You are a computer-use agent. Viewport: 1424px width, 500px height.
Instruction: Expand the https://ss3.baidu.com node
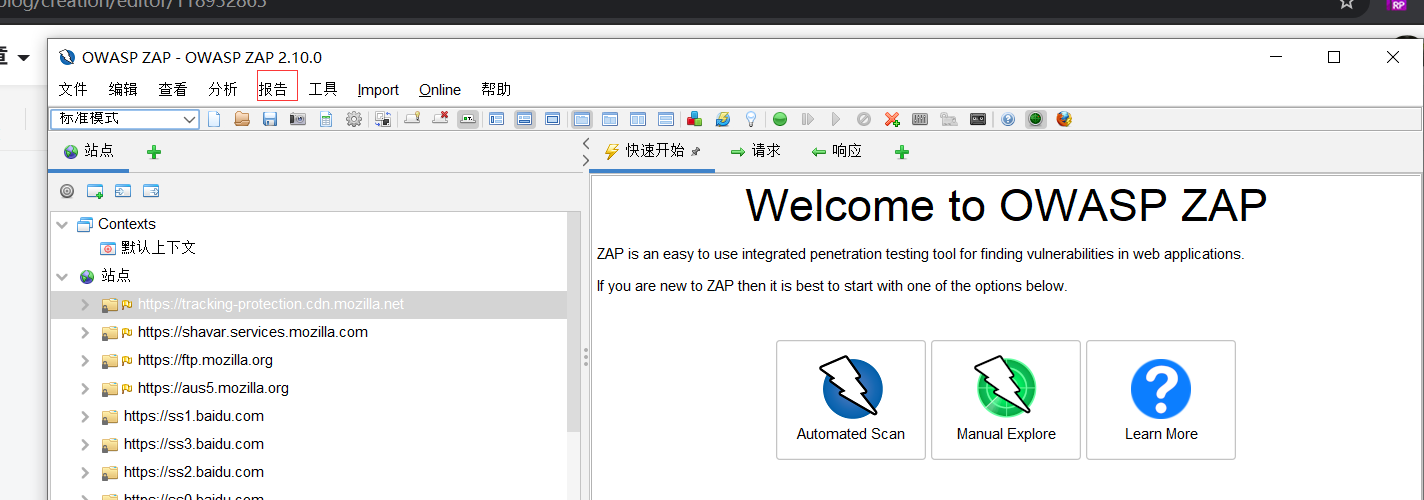pyautogui.click(x=86, y=444)
